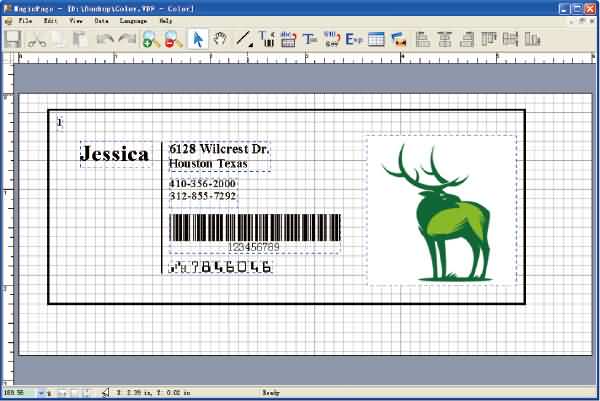Zoom out with the red magnifier icon
This screenshot has height=401, width=600.
(170, 40)
